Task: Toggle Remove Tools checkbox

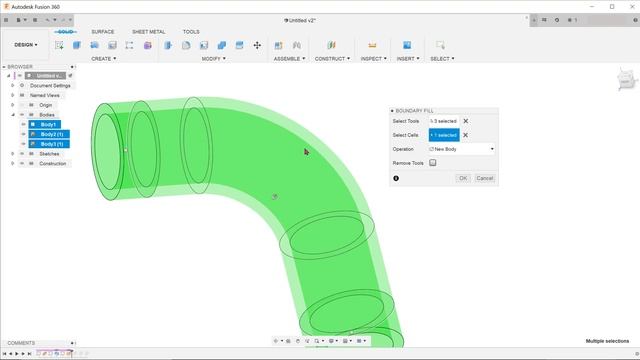Action: [x=433, y=163]
